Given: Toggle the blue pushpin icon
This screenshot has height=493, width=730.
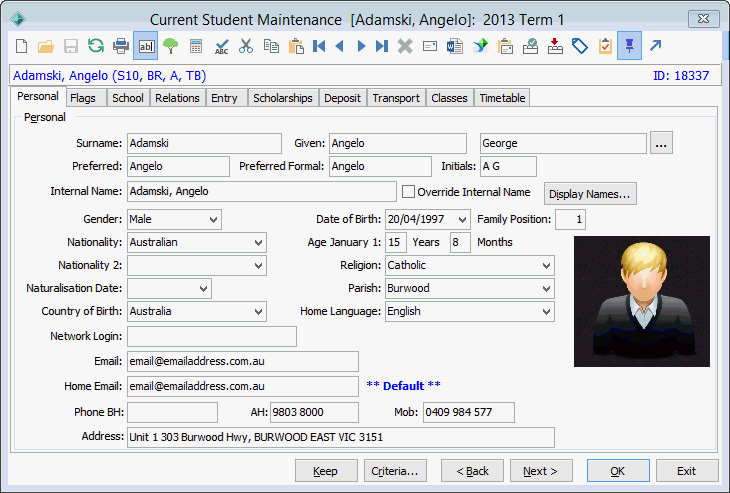Looking at the screenshot, I should 629,46.
